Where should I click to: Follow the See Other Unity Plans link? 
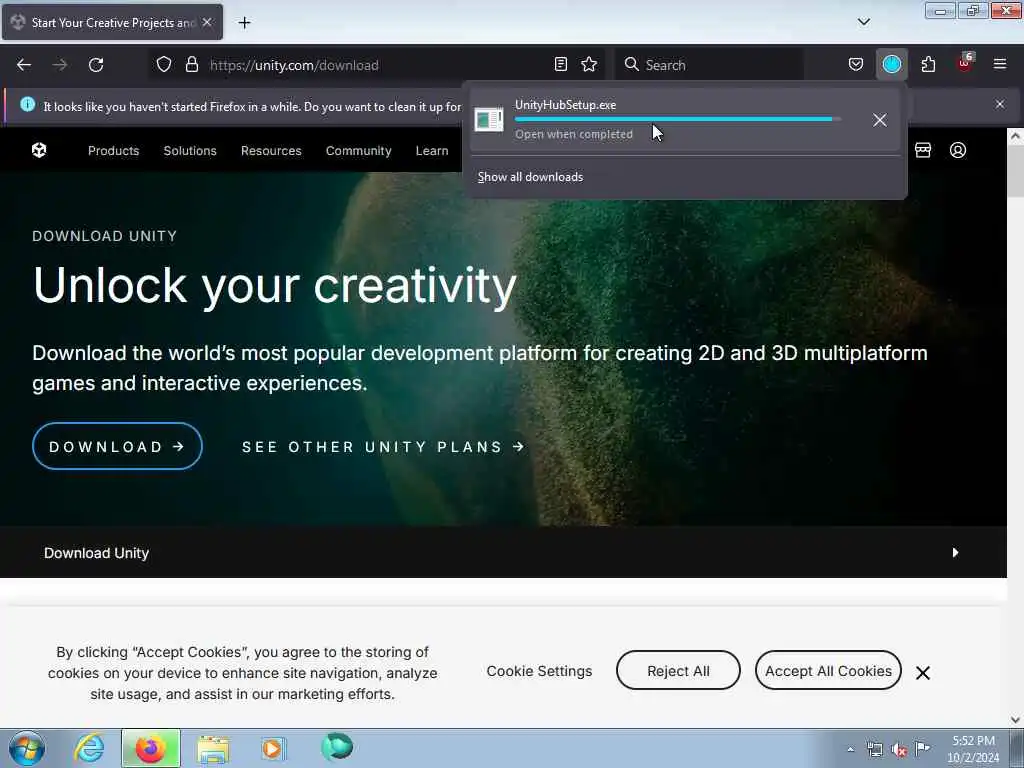pos(384,447)
